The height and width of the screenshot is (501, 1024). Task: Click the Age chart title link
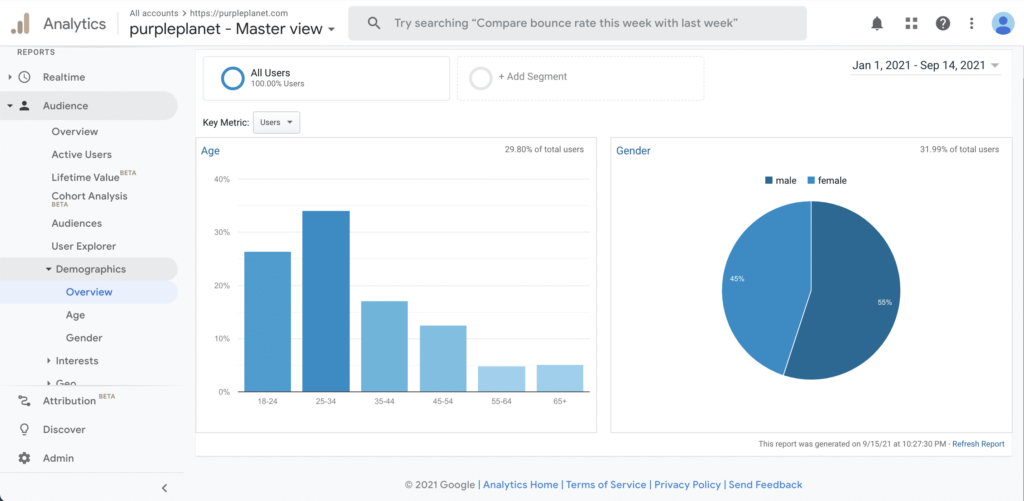pos(210,151)
